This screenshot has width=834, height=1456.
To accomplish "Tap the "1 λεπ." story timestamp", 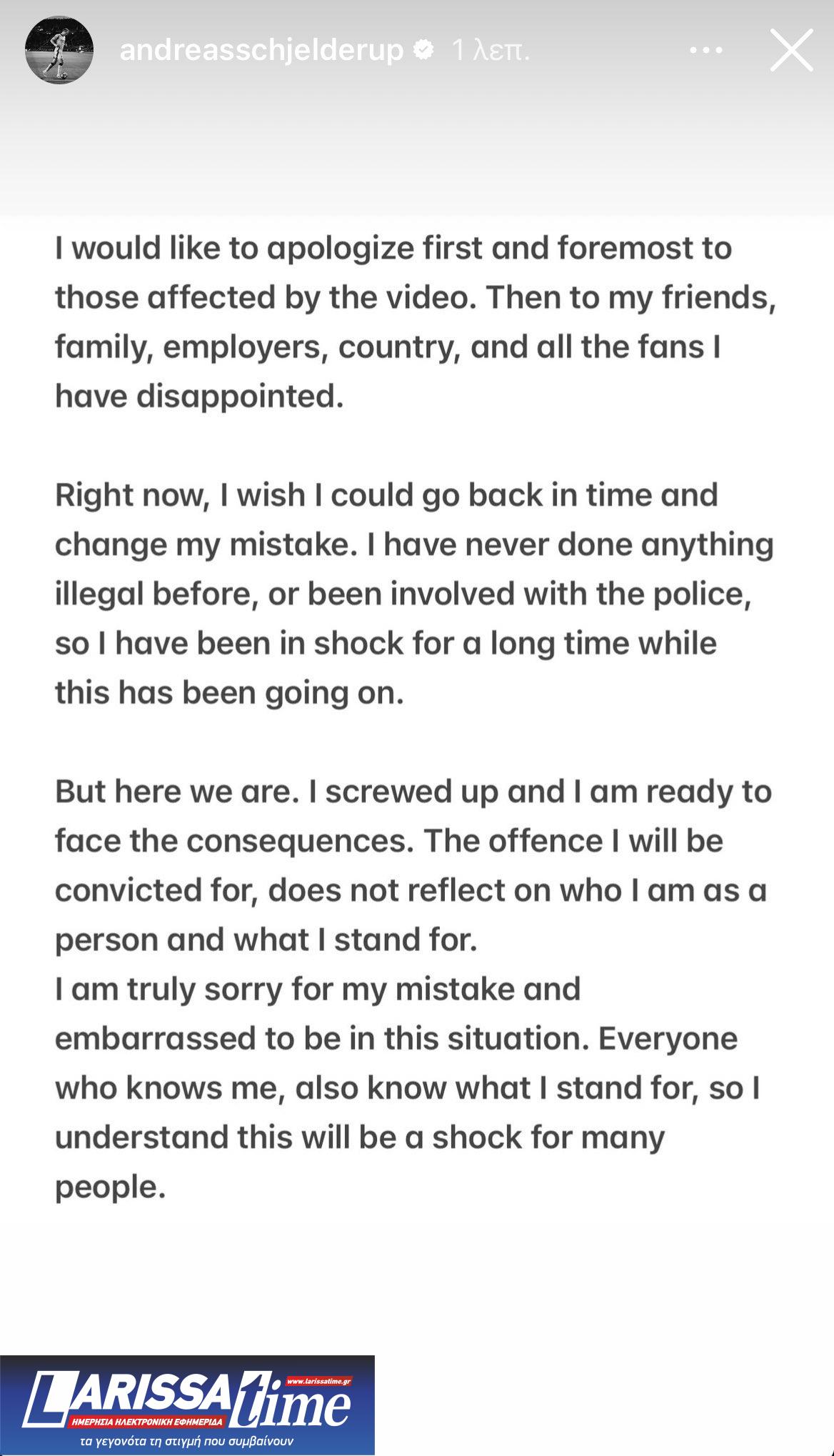I will (x=491, y=50).
